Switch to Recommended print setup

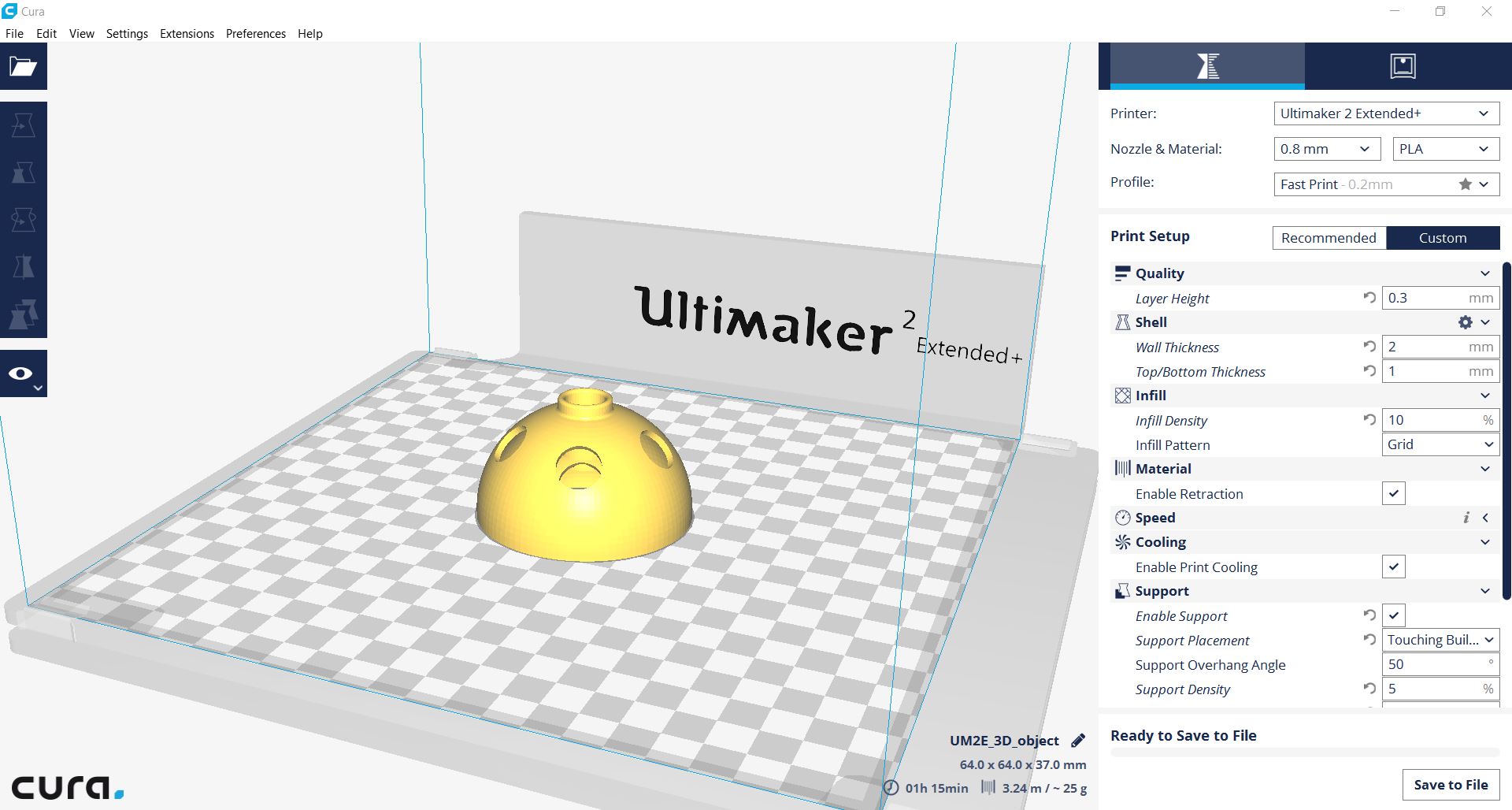[1329, 238]
